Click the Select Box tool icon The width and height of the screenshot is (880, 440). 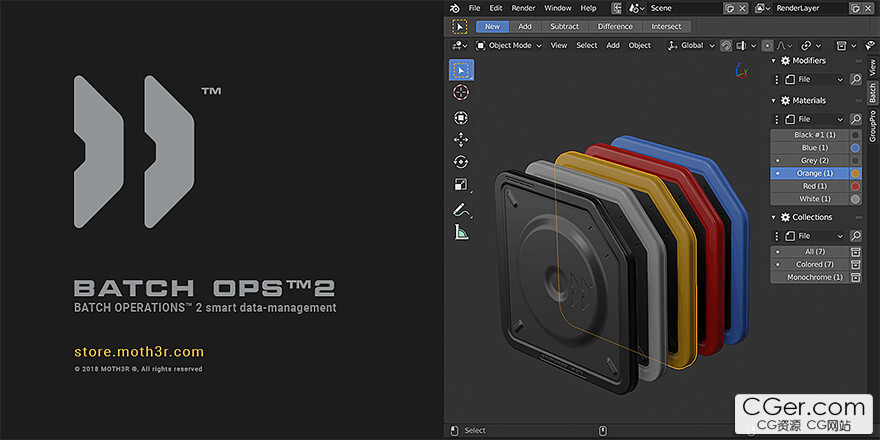(461, 70)
